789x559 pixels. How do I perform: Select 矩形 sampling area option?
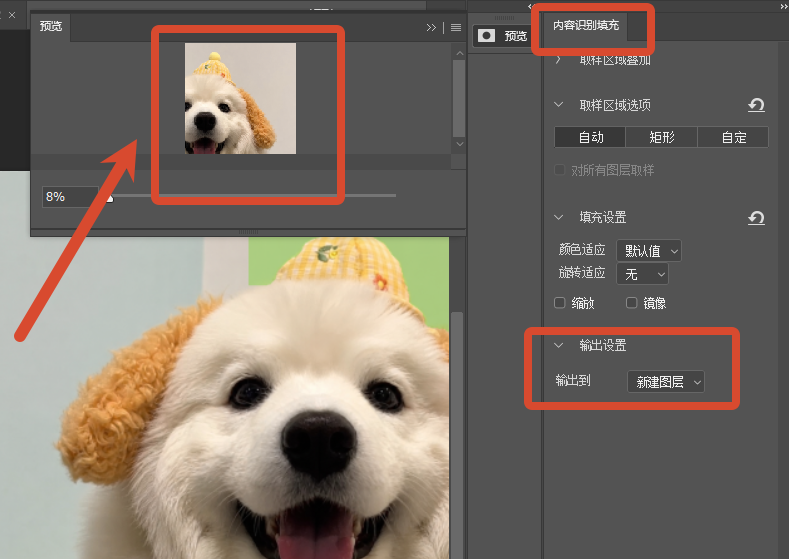coord(662,137)
